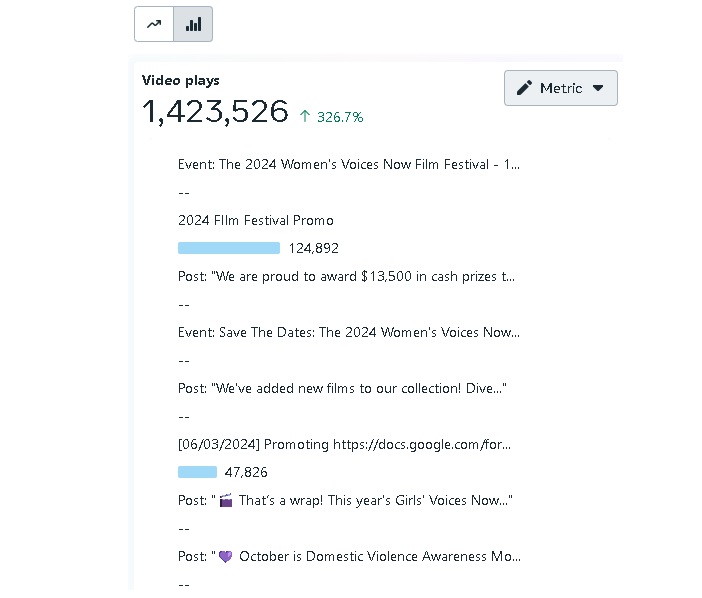The height and width of the screenshot is (598, 702).
Task: Open the 06/03/2024 docs.google.com promotion entry
Action: pyautogui.click(x=344, y=444)
